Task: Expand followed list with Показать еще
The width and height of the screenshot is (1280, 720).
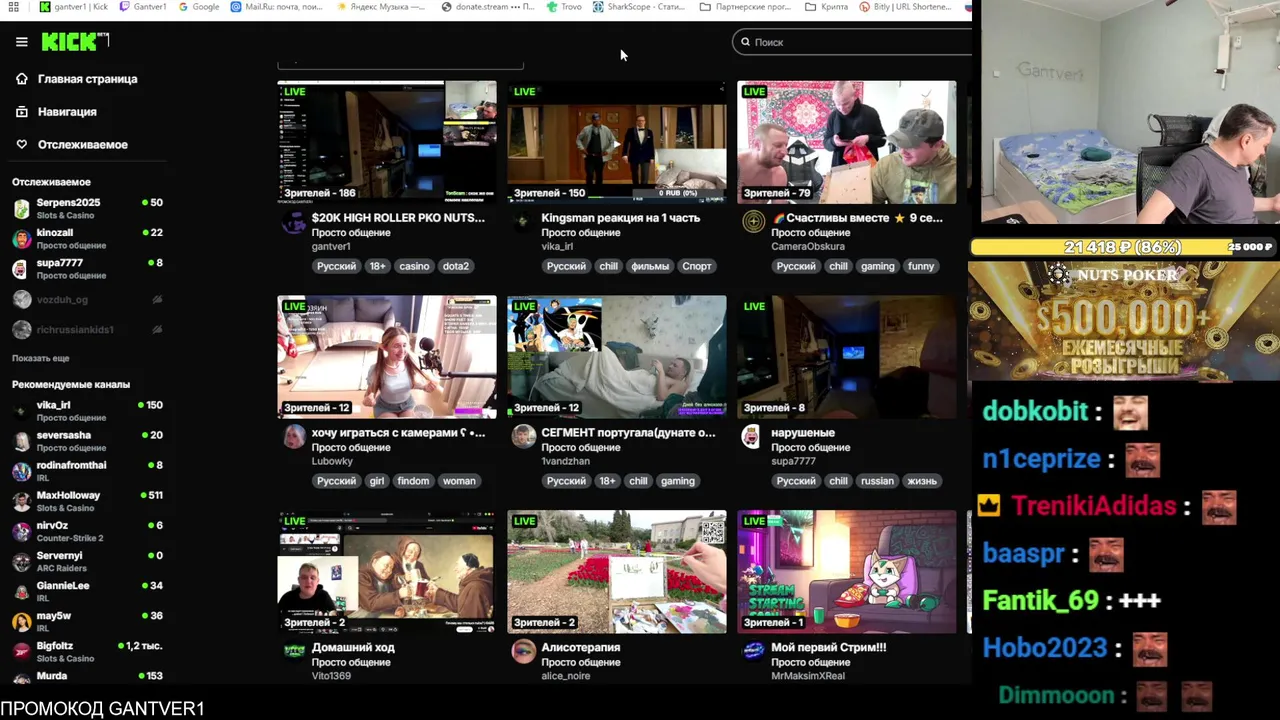Action: click(x=41, y=358)
